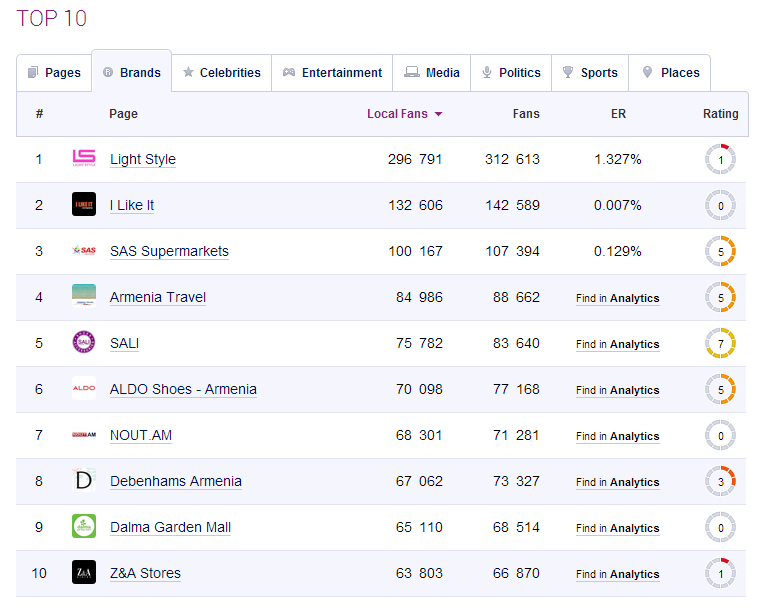Open Find in Analytics for SALI
759x615 pixels.
point(617,344)
